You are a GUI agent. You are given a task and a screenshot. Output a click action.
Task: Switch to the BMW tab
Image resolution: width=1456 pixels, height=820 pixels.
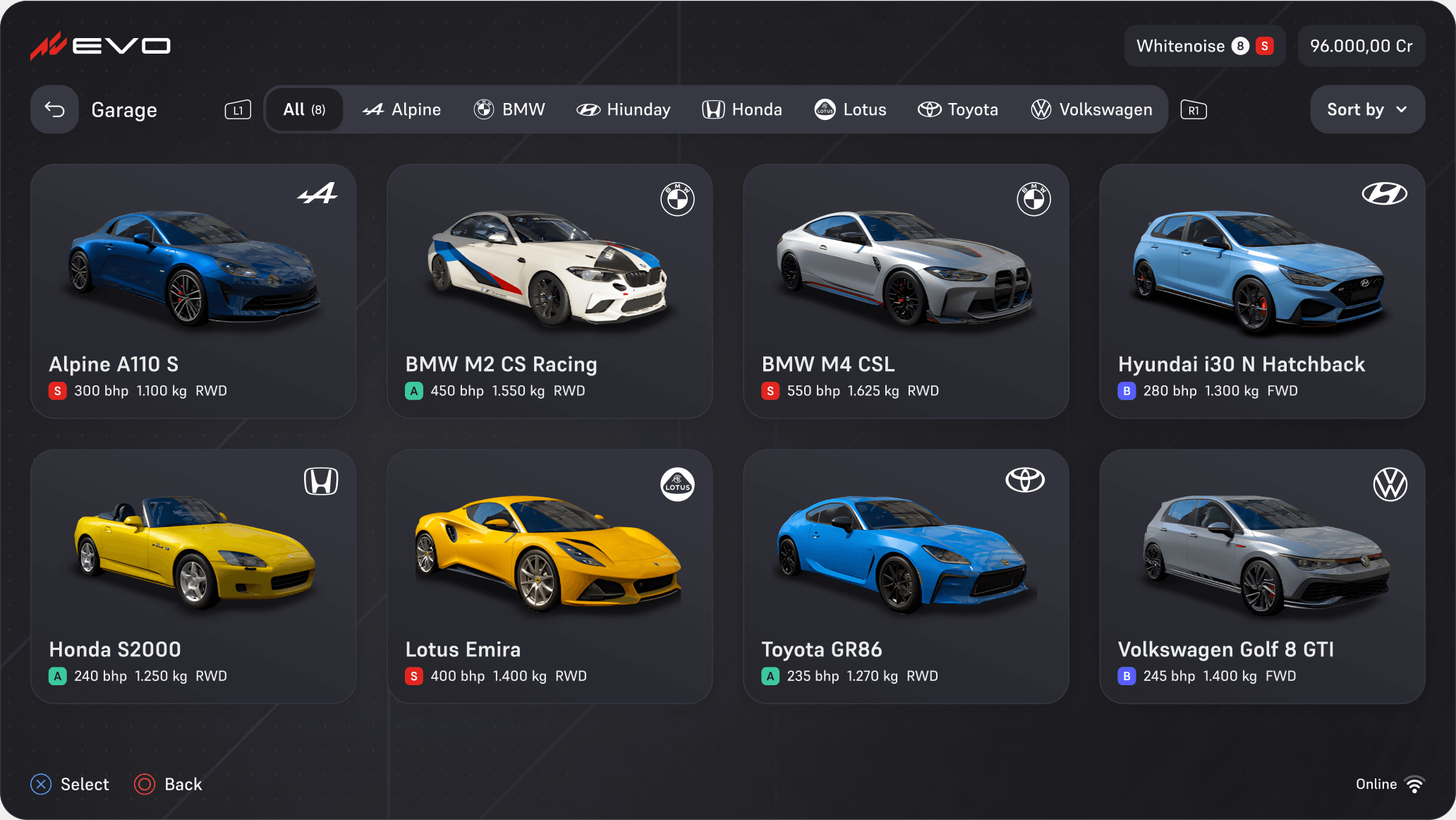tap(509, 109)
